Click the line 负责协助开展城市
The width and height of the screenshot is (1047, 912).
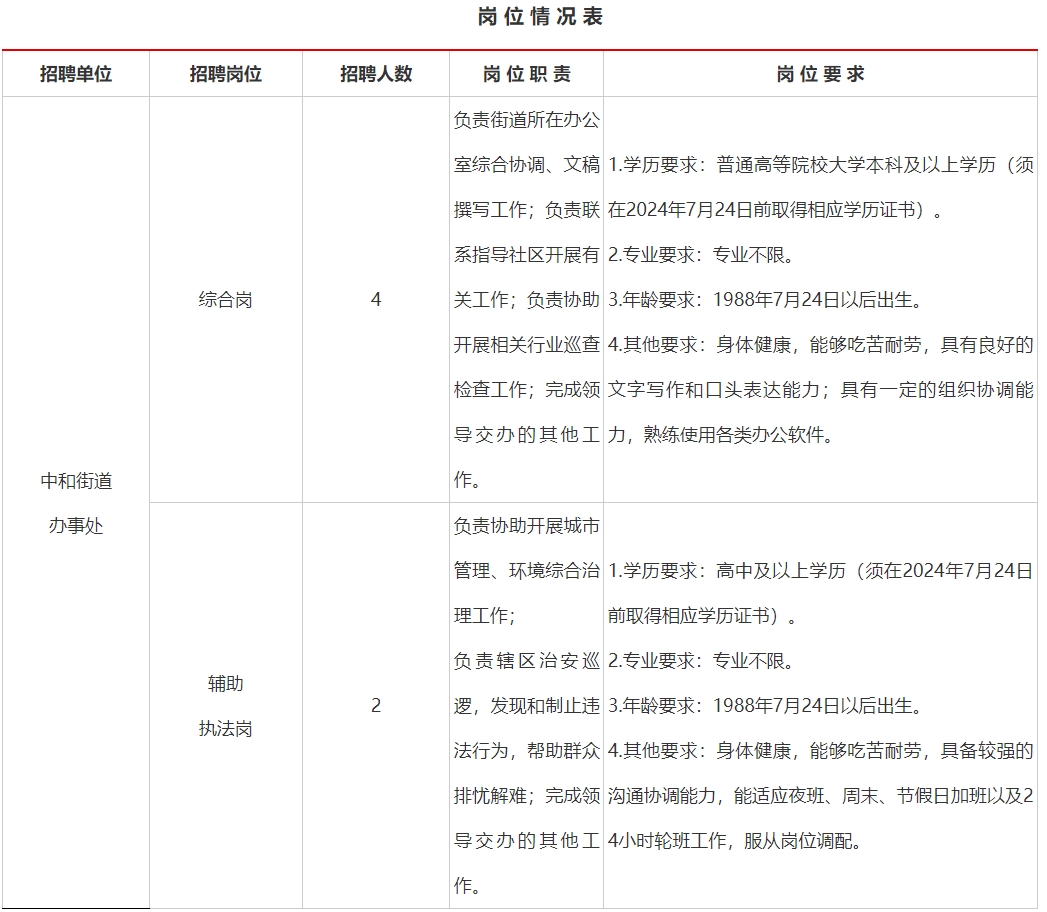click(x=527, y=526)
